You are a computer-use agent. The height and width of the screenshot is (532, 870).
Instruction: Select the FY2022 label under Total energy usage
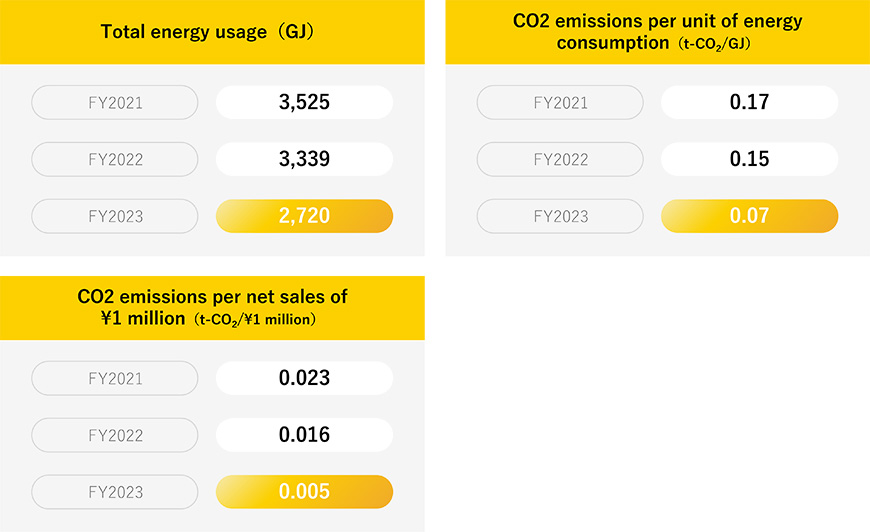coord(115,159)
